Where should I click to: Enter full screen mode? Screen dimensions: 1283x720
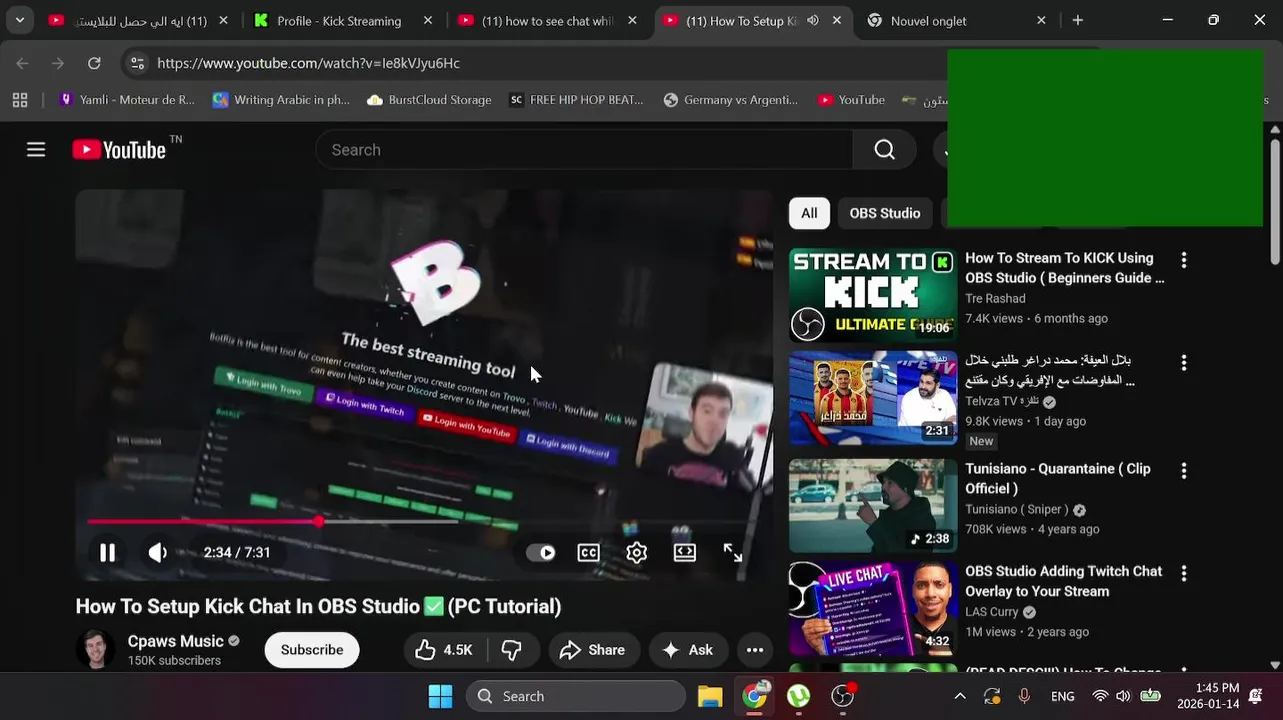(x=733, y=552)
